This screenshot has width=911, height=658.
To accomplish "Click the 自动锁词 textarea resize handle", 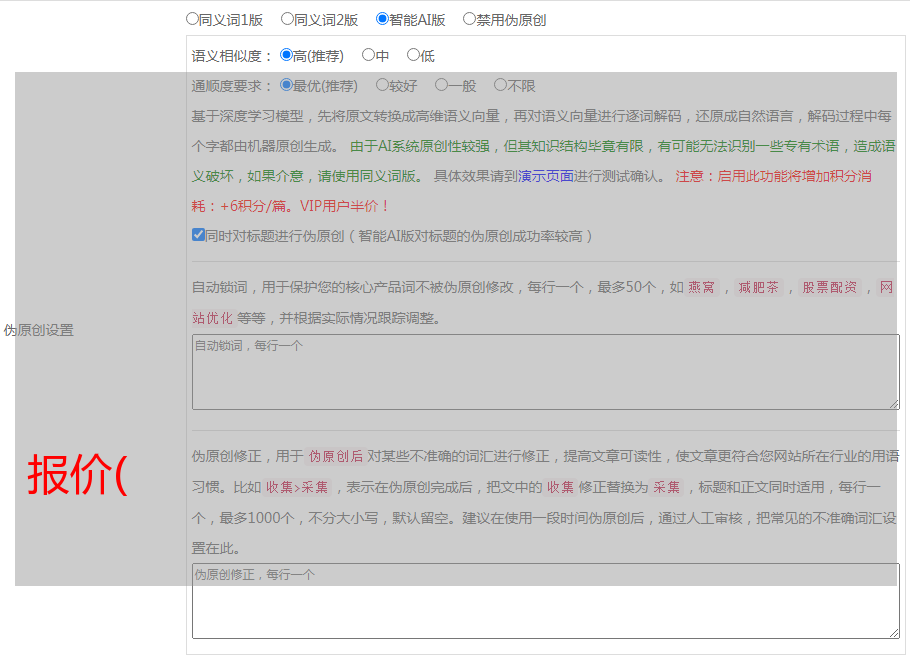I will pos(894,404).
